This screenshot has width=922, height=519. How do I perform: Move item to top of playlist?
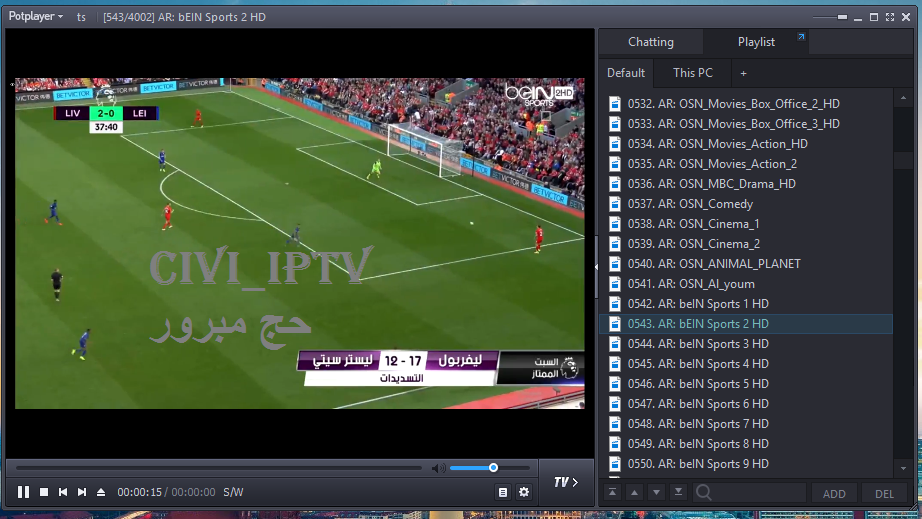click(612, 492)
